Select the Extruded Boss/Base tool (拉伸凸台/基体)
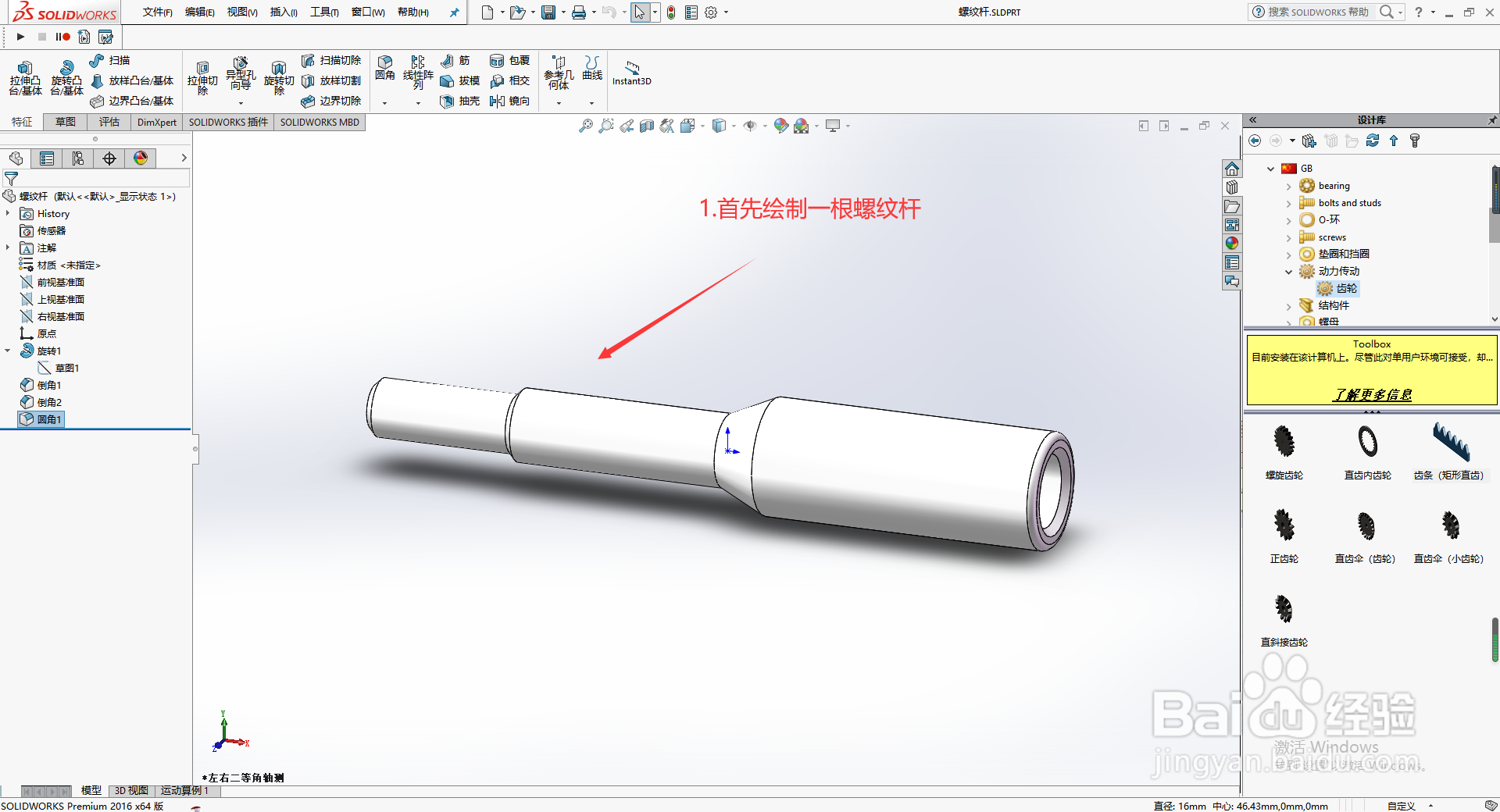Screen dimensions: 1500x812 tap(25, 78)
